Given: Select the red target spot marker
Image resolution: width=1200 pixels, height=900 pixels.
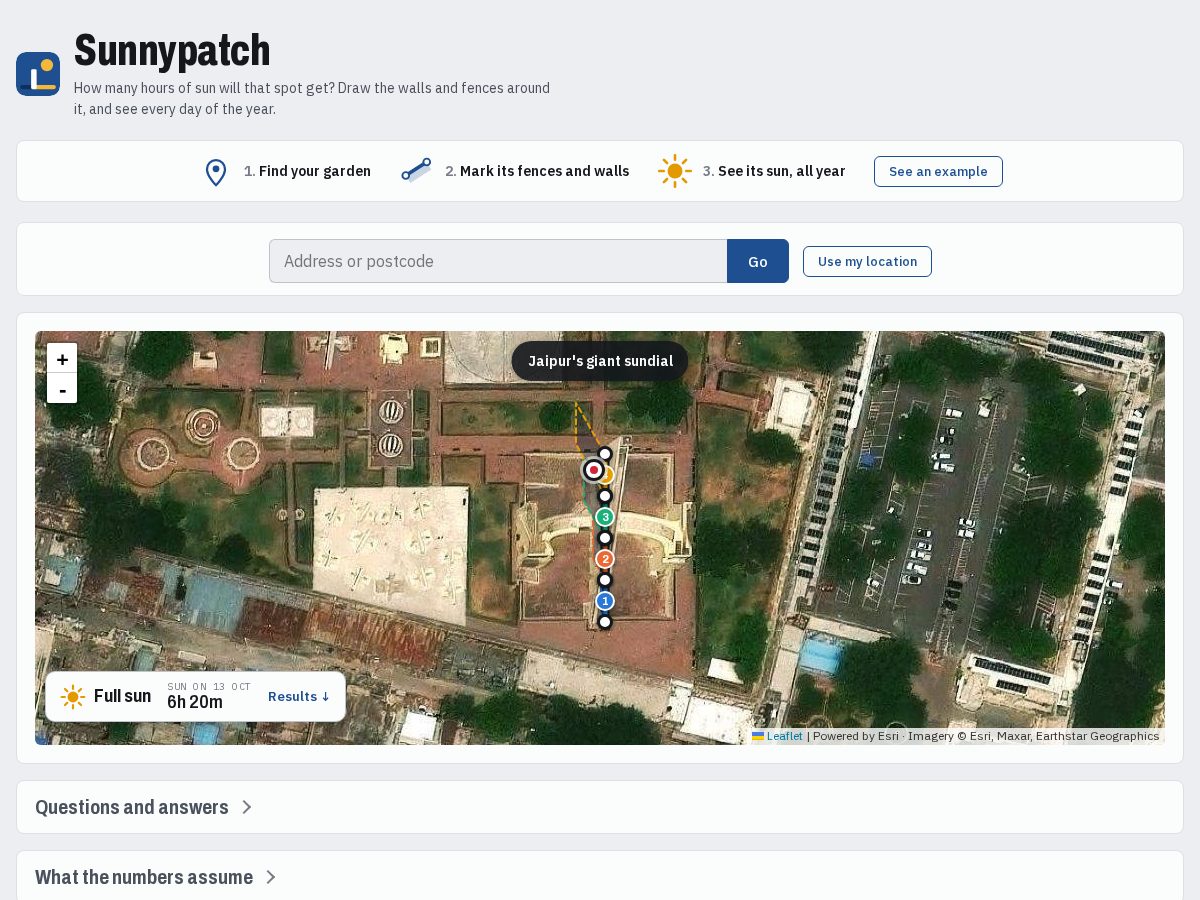Looking at the screenshot, I should [594, 470].
